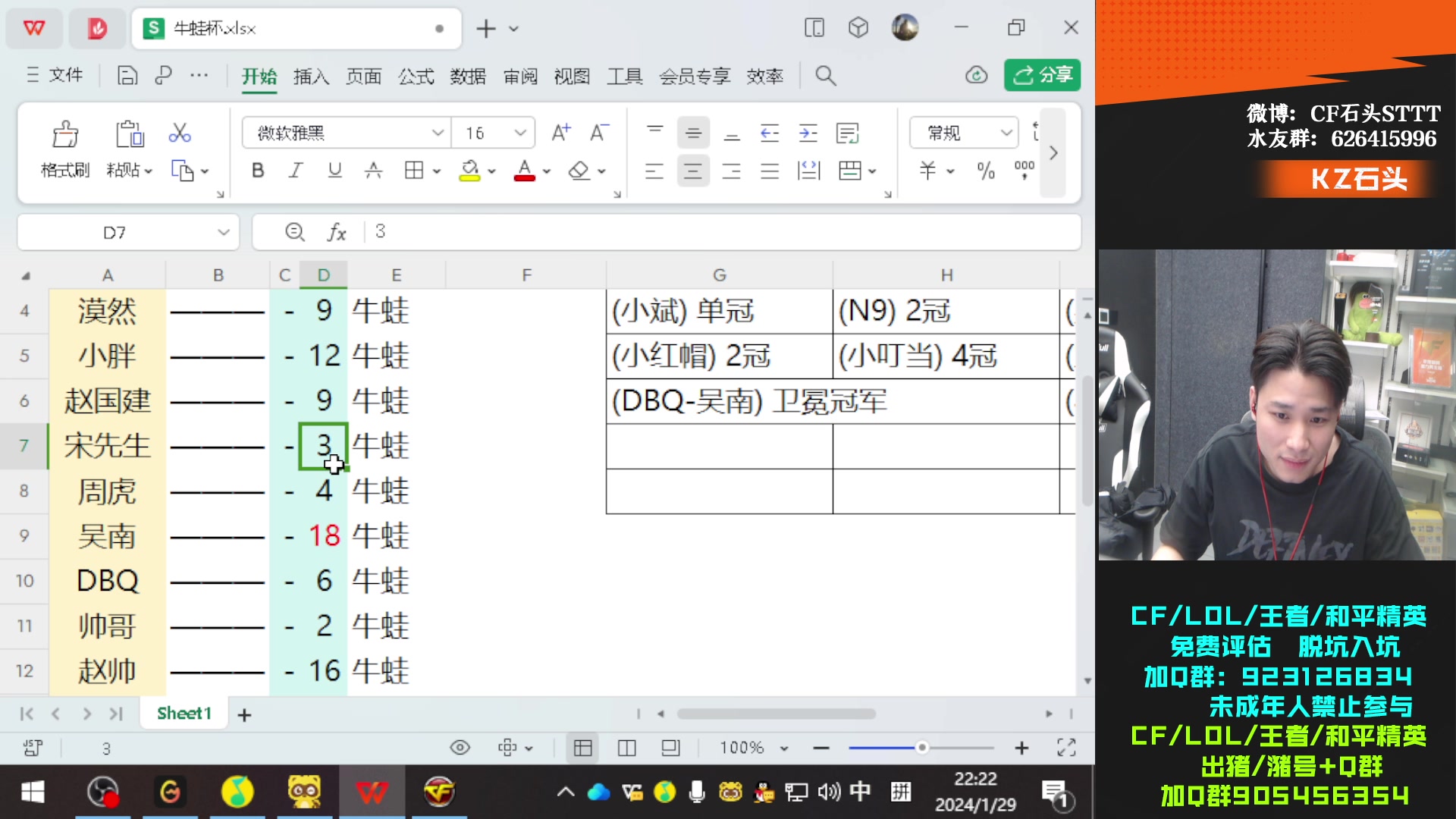
Task: Click the Cut scissors icon
Action: [x=179, y=133]
